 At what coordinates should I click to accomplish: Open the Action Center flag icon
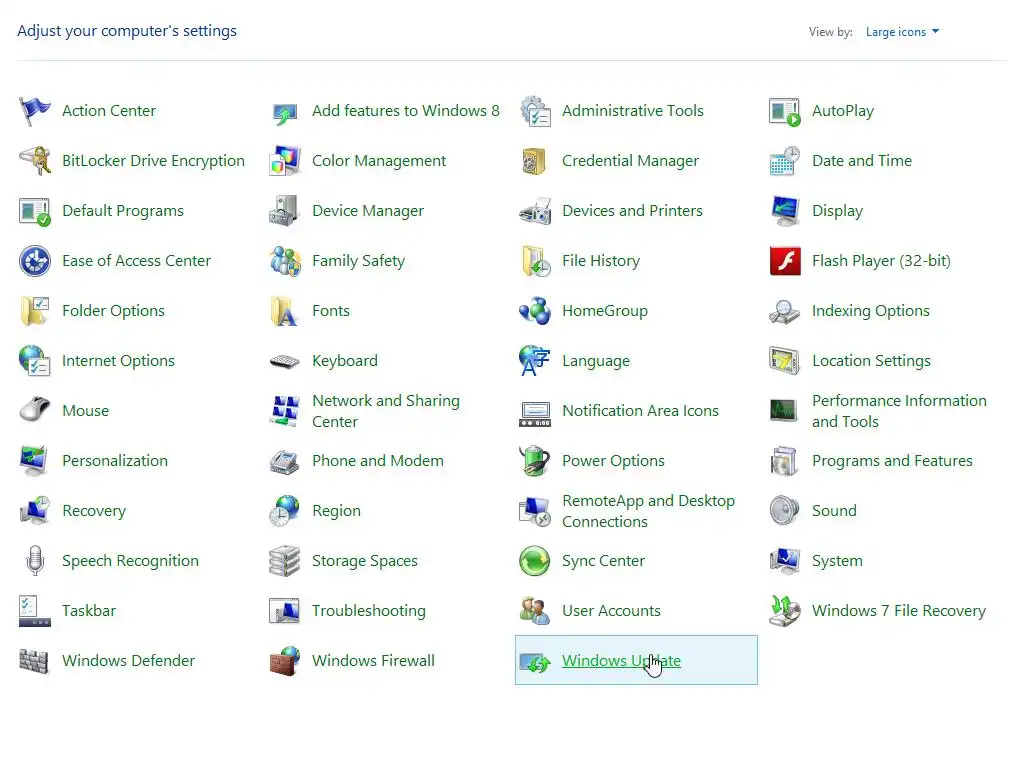click(x=35, y=111)
